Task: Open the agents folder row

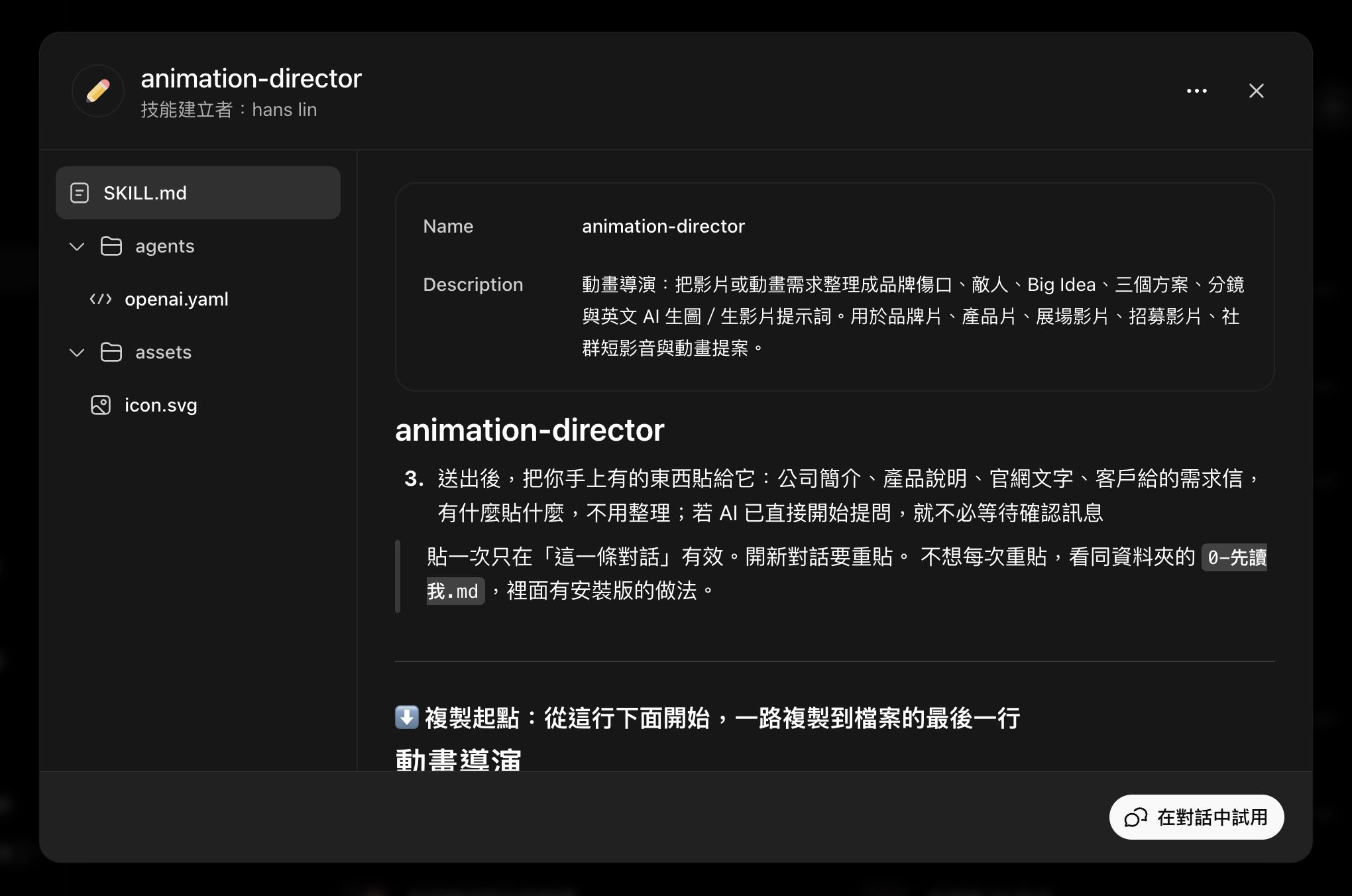Action: (x=198, y=246)
